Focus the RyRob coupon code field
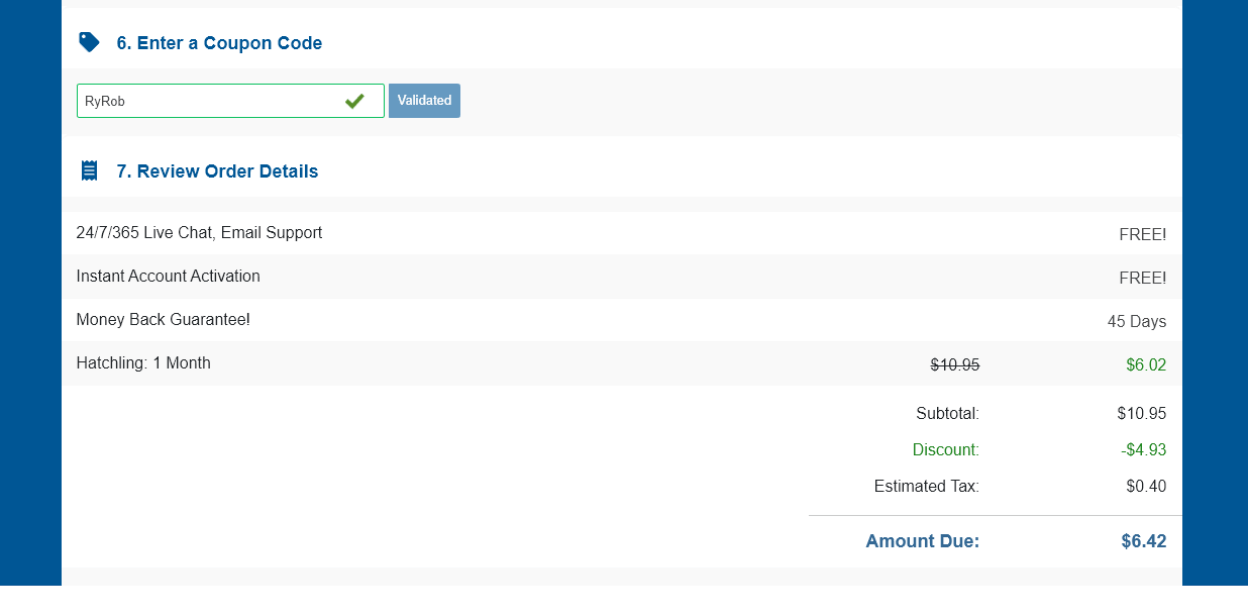The width and height of the screenshot is (1248, 590). (x=210, y=101)
